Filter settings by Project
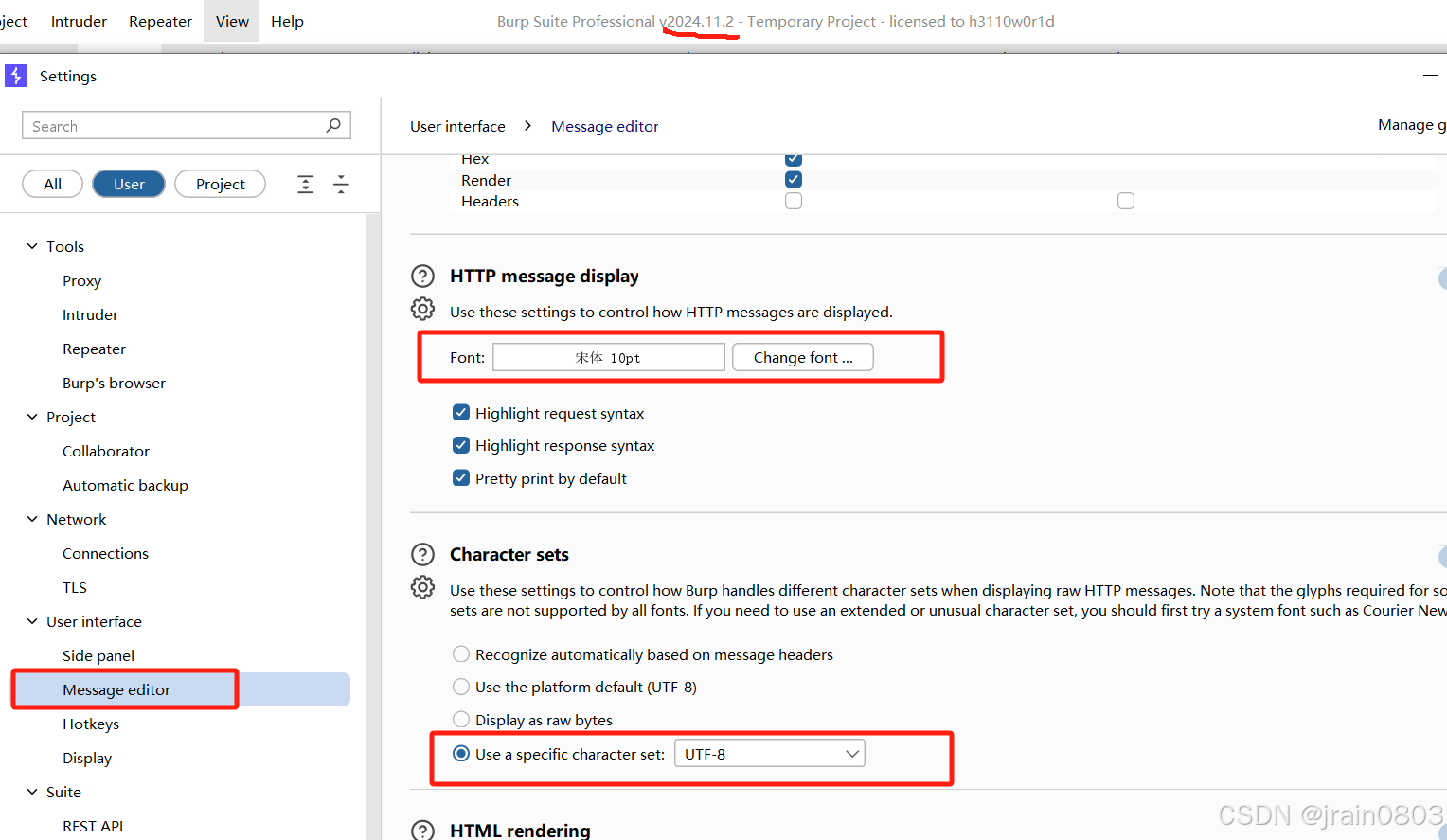1447x840 pixels. [220, 184]
